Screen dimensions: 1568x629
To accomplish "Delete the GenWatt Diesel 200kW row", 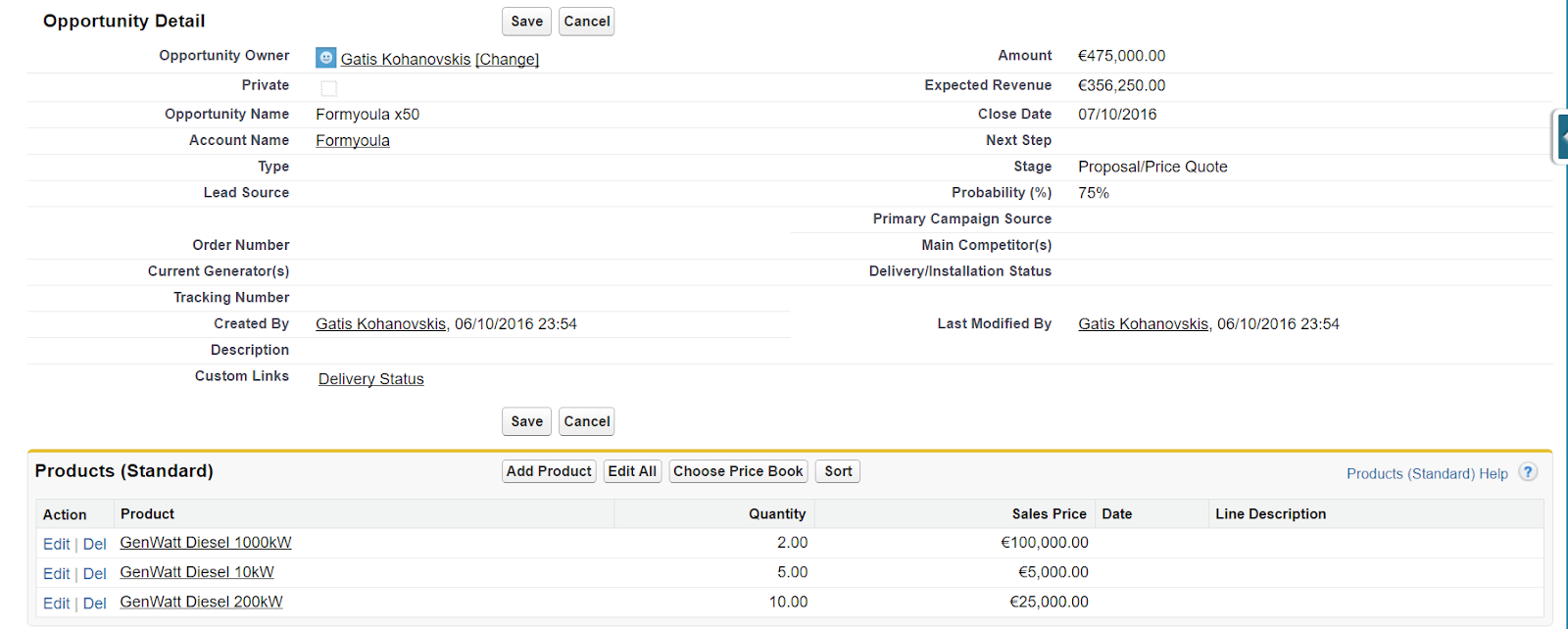I will point(95,604).
